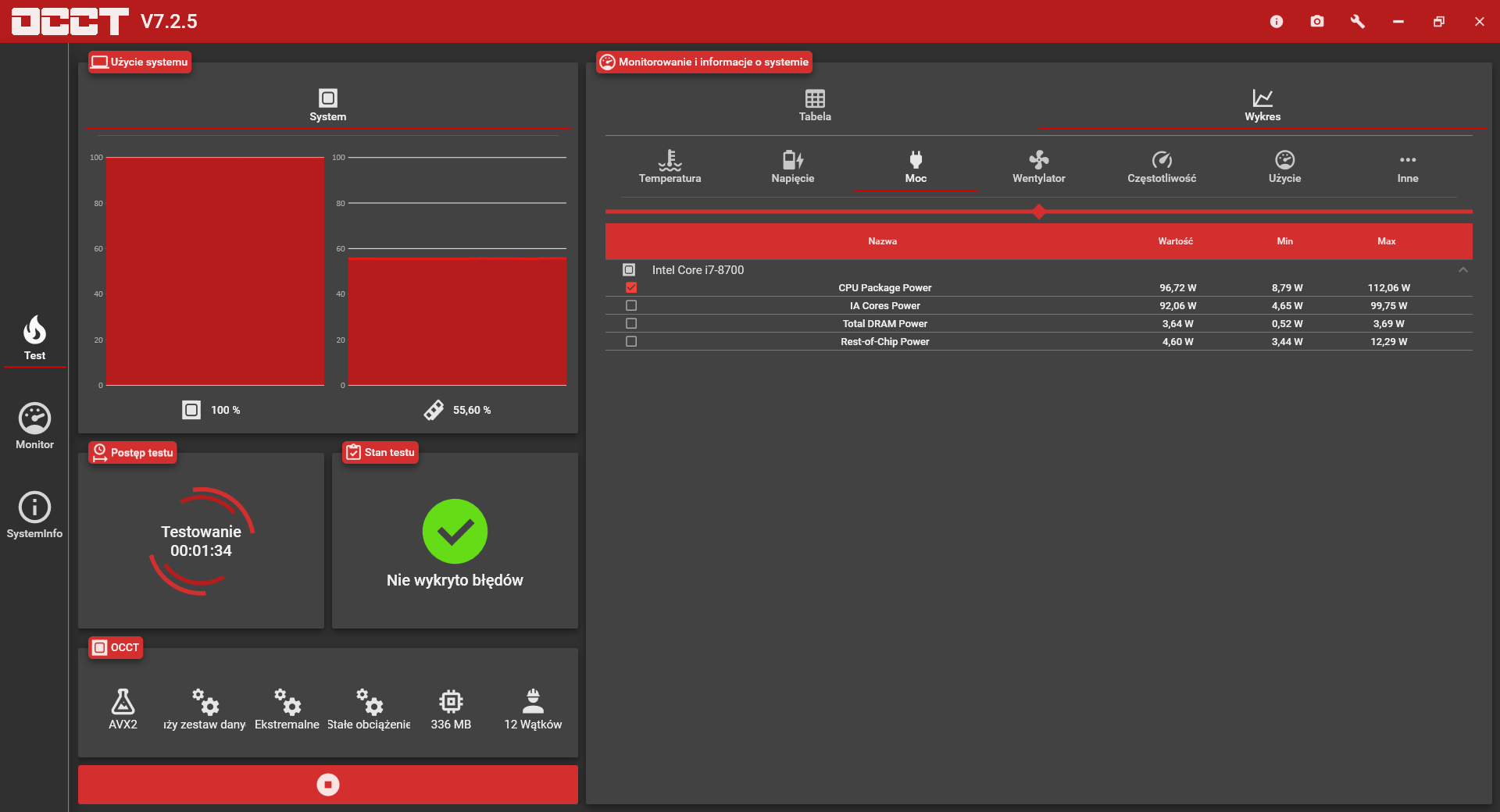
Task: Take a screenshot with the camera icon
Action: tap(1317, 21)
